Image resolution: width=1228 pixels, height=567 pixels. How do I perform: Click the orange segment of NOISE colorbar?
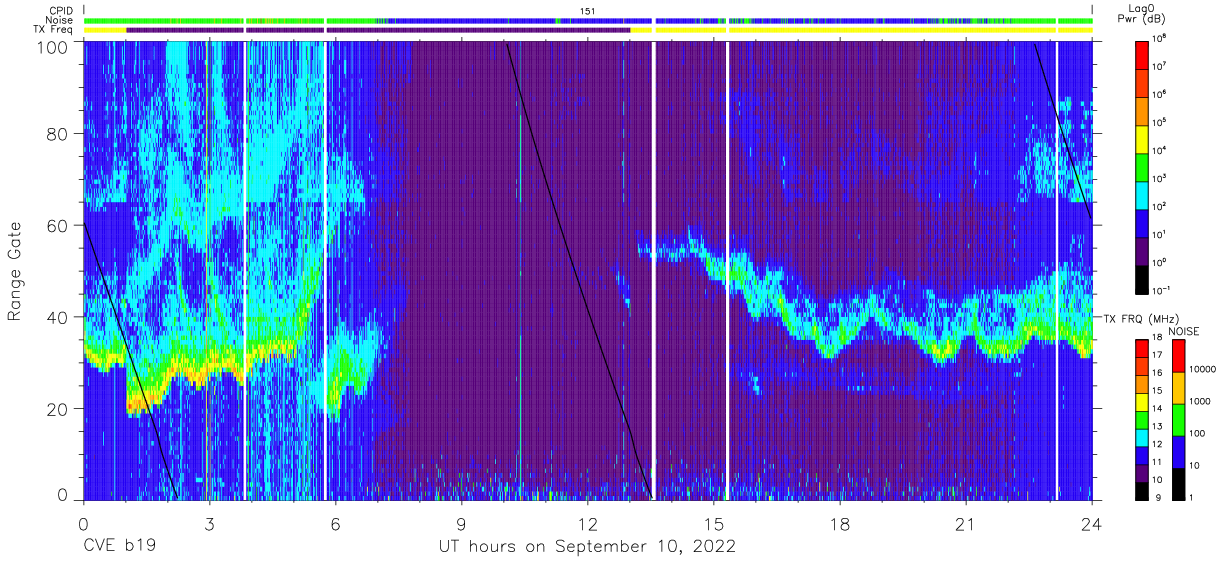coord(1178,387)
